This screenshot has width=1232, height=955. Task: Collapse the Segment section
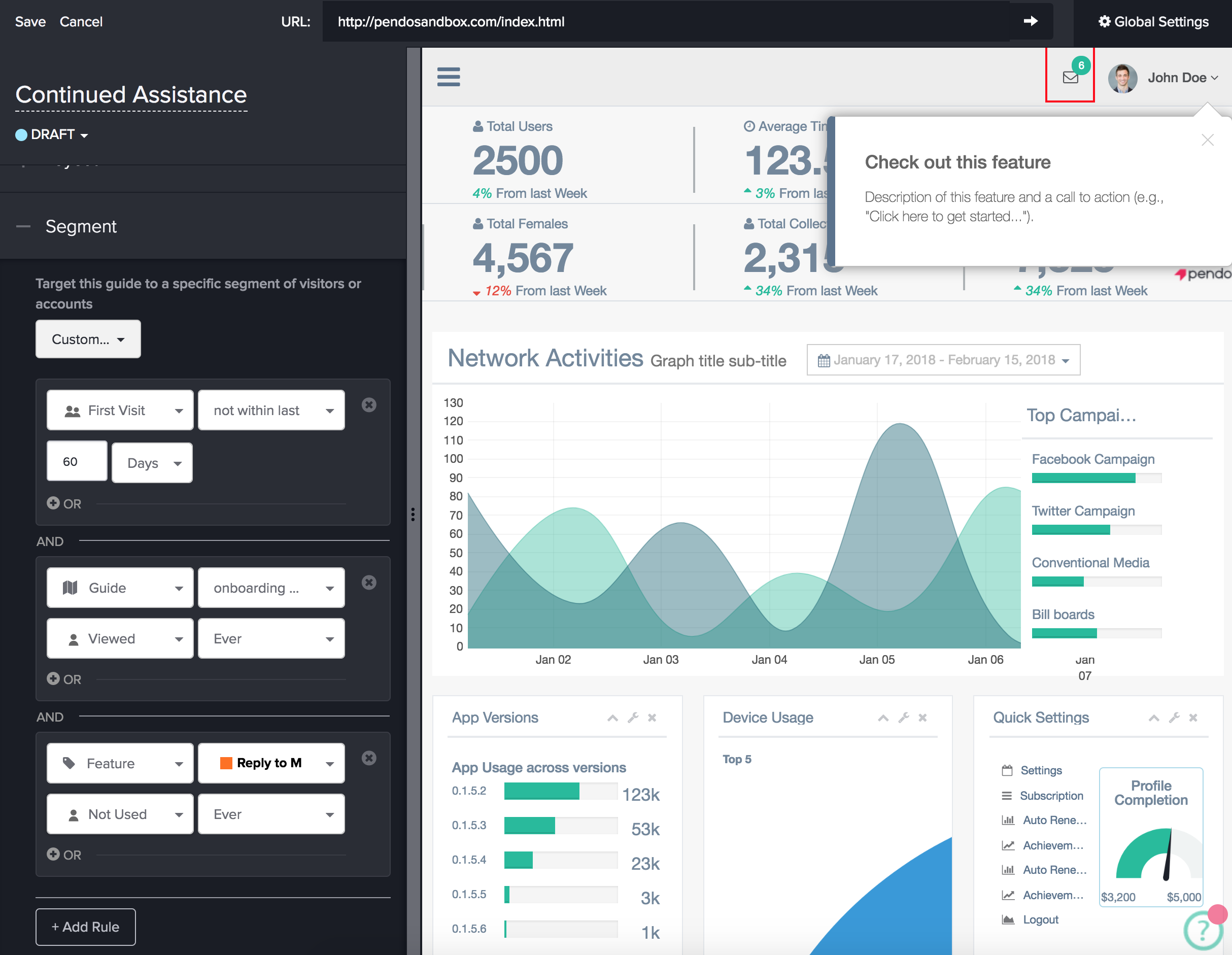24,227
